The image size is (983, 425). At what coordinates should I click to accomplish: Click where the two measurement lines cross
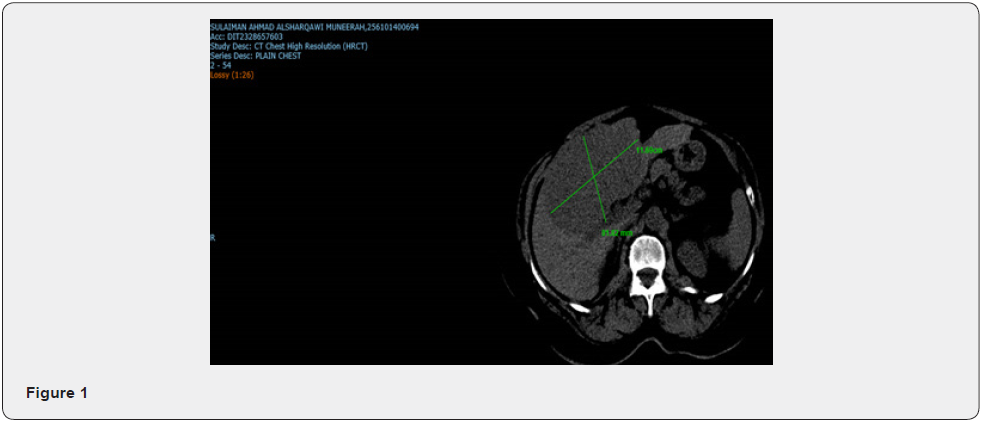tap(596, 176)
